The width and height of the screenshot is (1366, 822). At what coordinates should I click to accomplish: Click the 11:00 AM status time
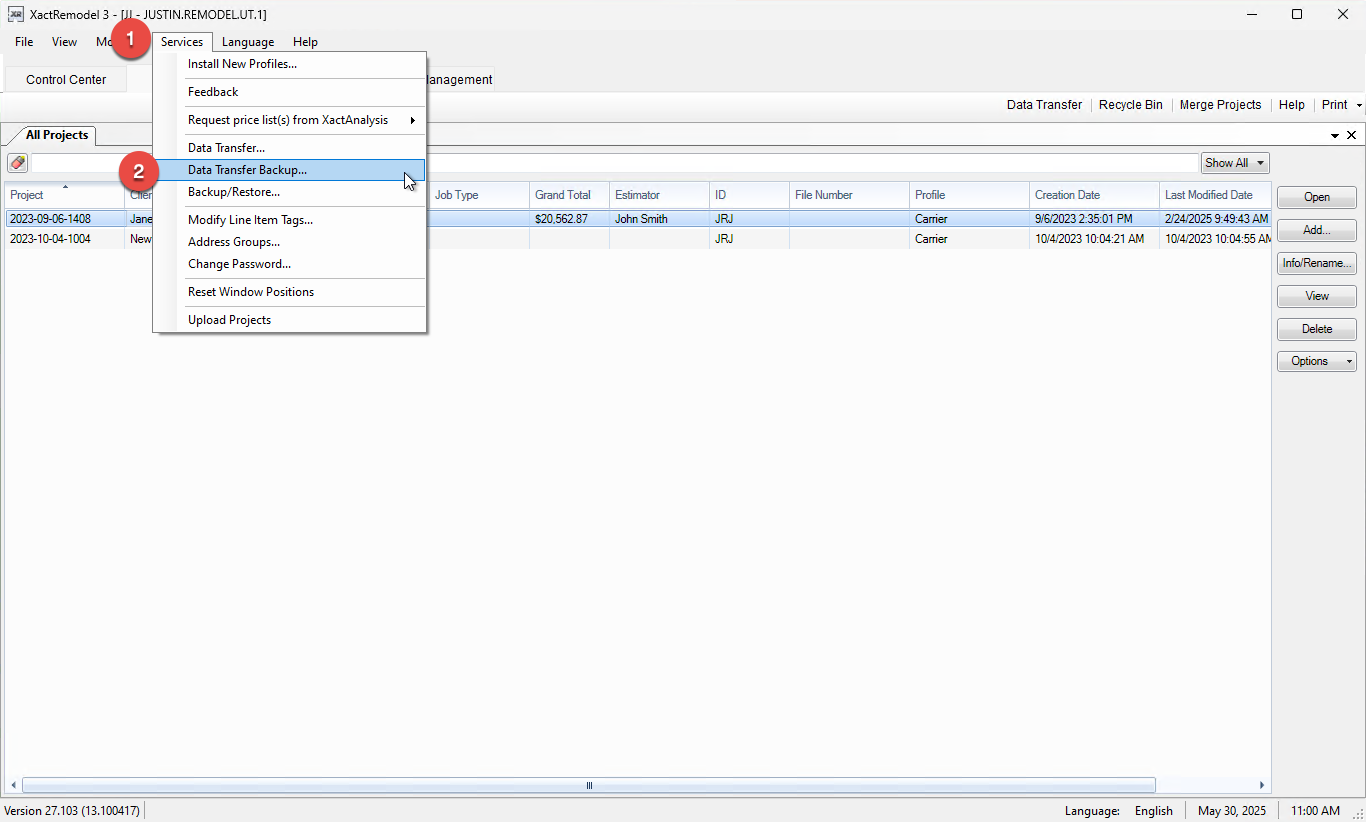(1316, 811)
